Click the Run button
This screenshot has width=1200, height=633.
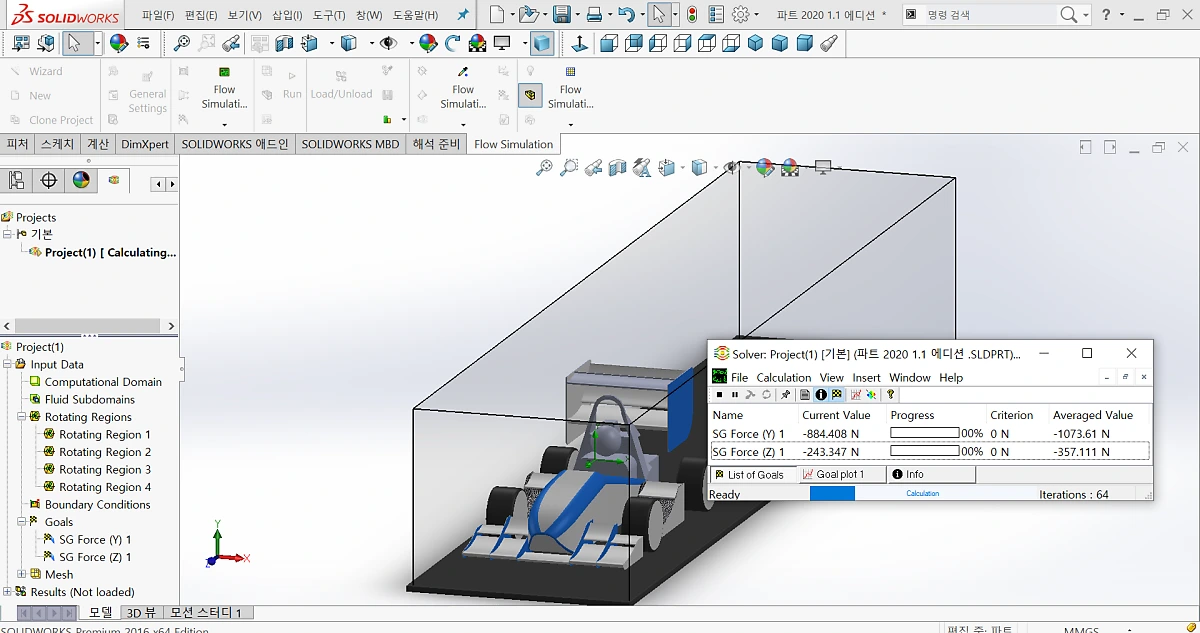pyautogui.click(x=292, y=84)
